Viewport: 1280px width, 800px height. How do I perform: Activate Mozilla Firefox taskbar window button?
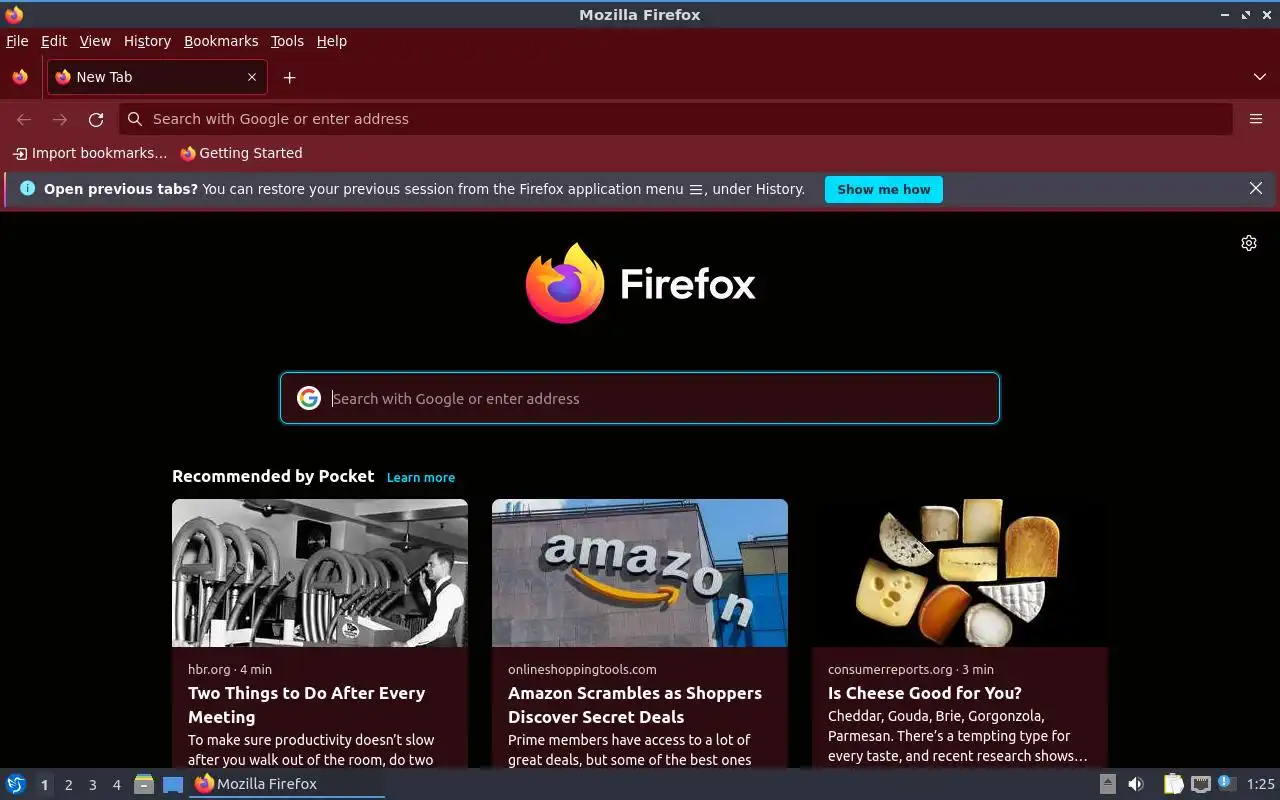[287, 784]
